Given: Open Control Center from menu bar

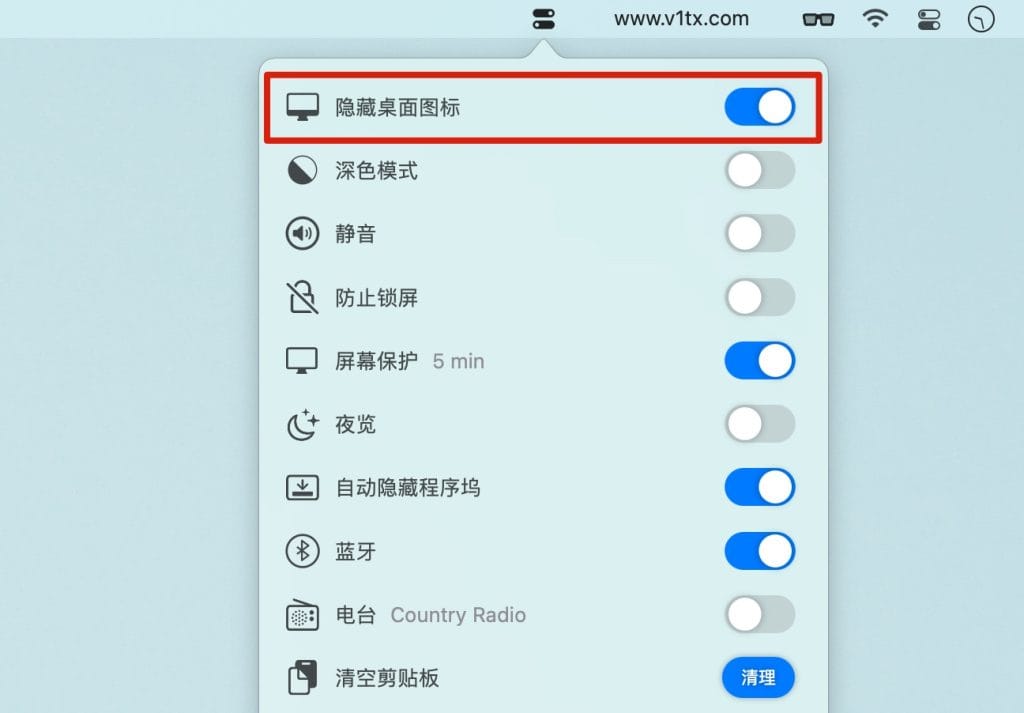Looking at the screenshot, I should pyautogui.click(x=929, y=19).
